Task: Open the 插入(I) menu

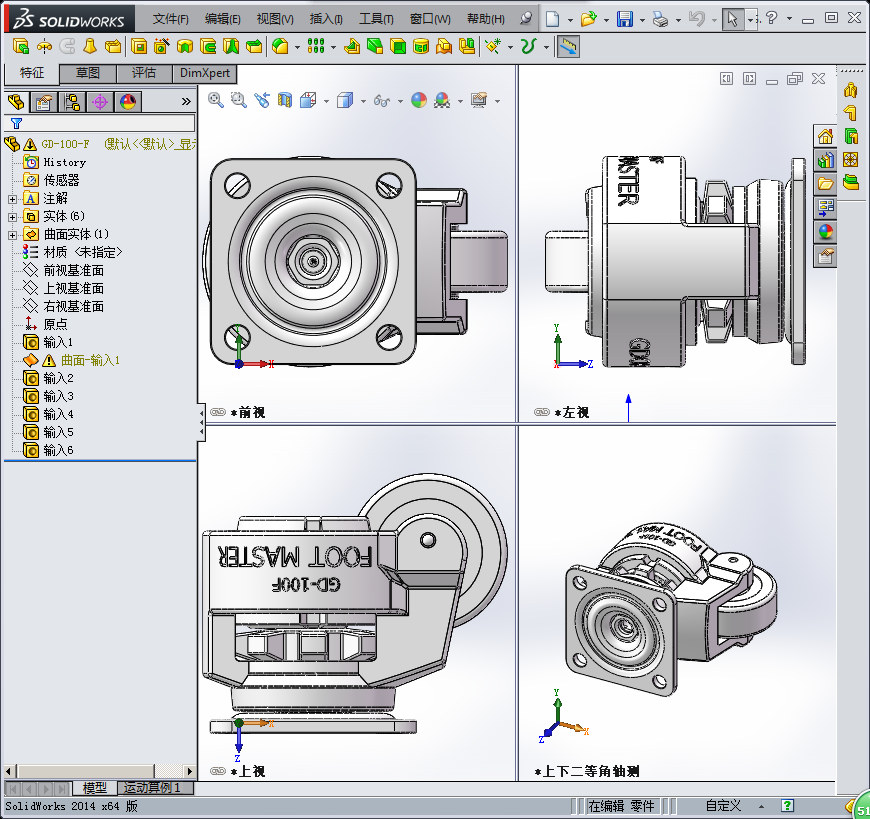Action: point(326,19)
